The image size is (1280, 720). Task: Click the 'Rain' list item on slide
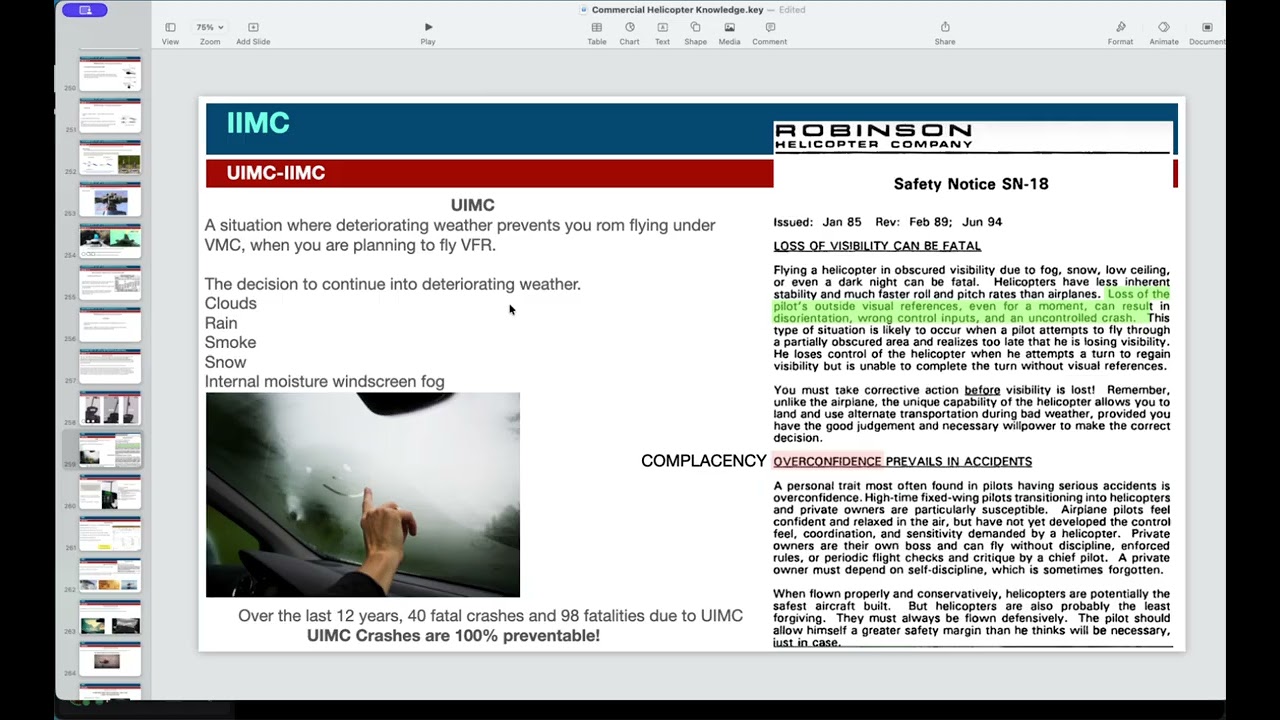click(221, 323)
